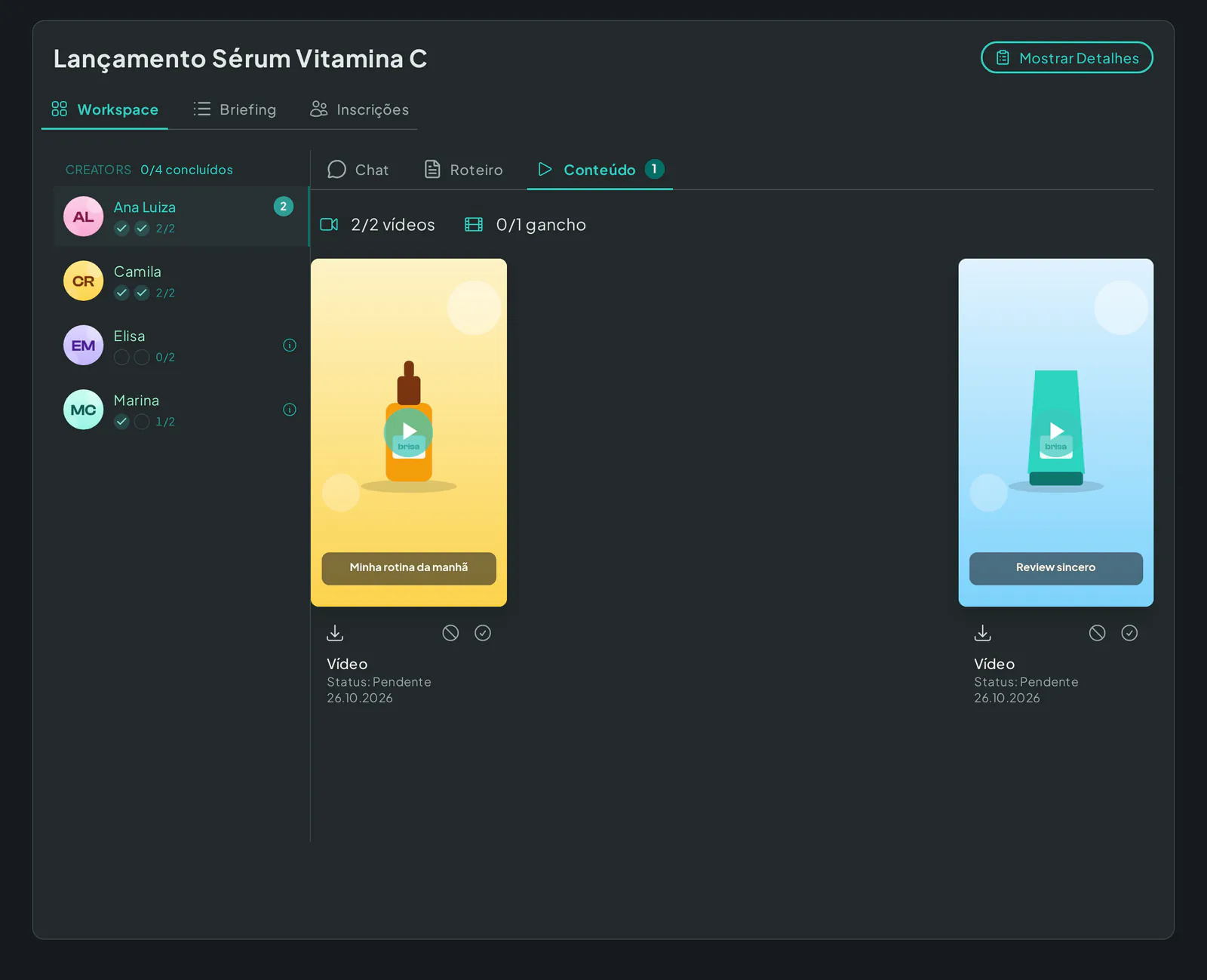Click Elisa's info icon

[x=290, y=346]
